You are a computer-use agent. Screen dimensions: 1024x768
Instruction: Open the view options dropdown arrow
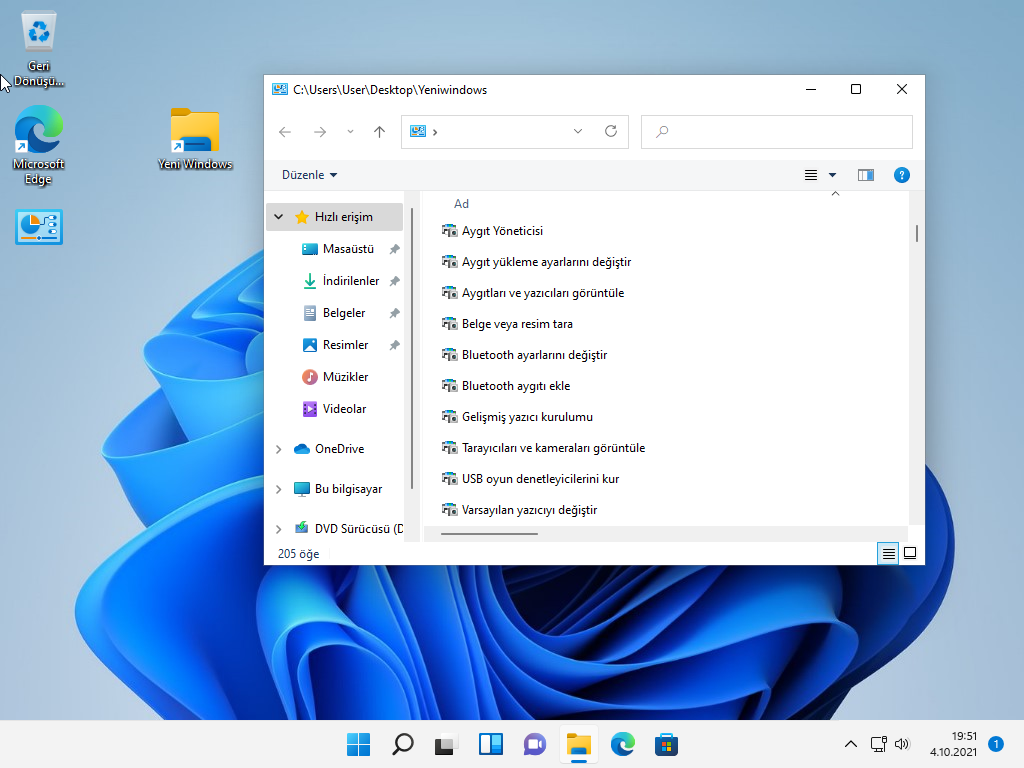(833, 175)
